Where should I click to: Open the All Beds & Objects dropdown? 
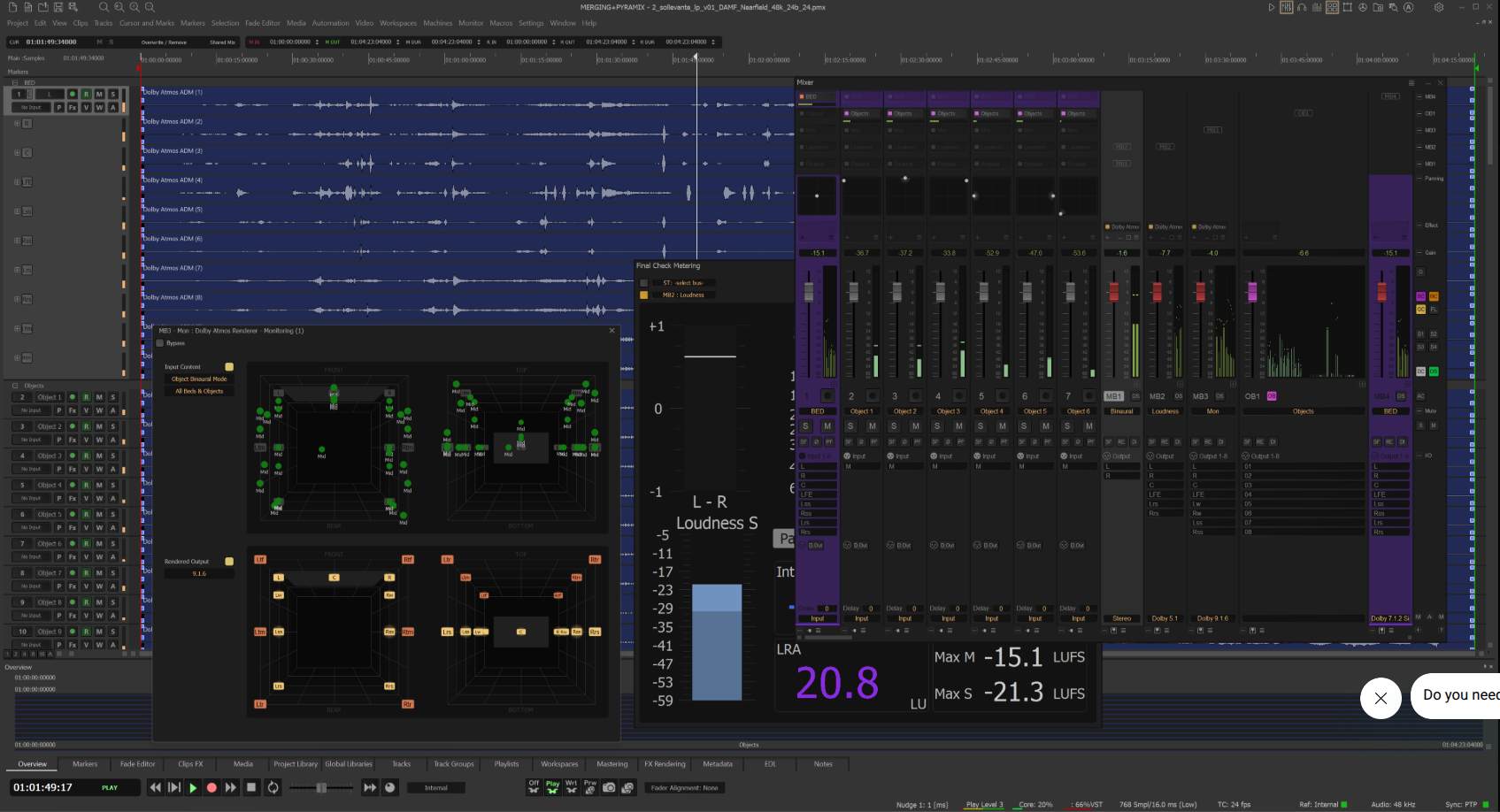click(x=199, y=391)
